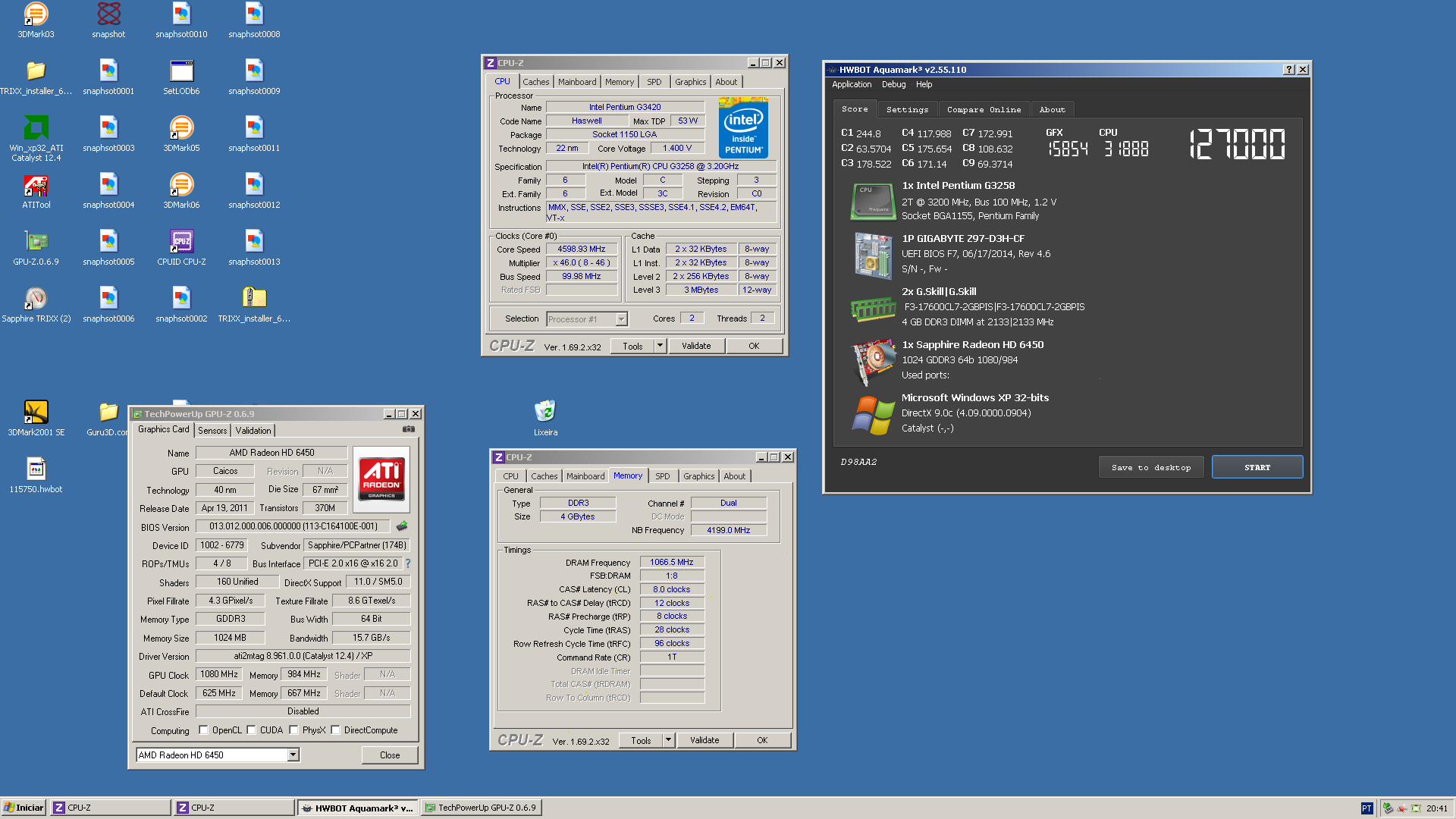Open the snapshot desktop icon

108,14
